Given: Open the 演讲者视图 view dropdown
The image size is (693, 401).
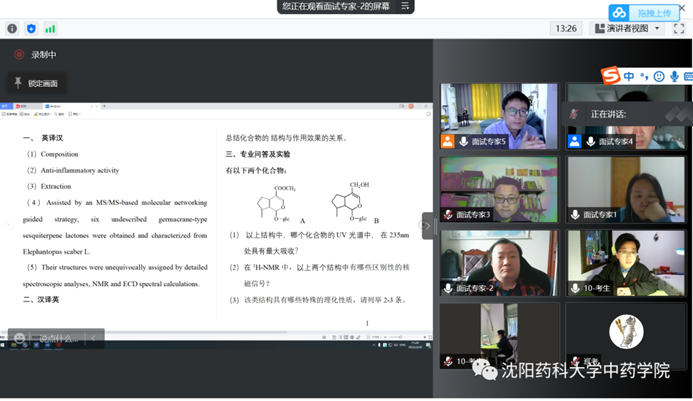Looking at the screenshot, I should (628, 29).
